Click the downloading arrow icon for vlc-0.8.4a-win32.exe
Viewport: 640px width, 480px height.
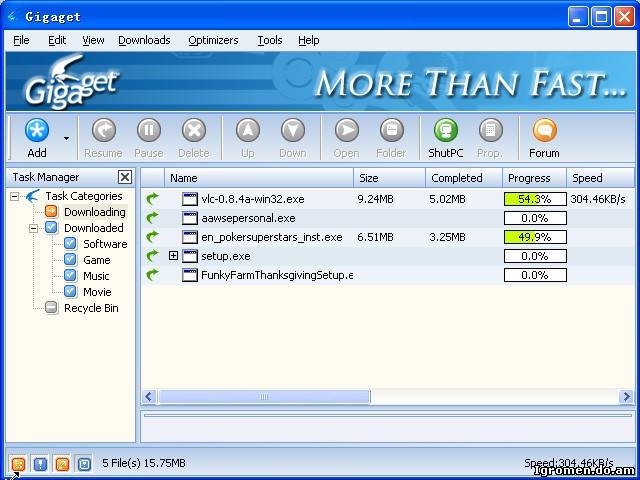pyautogui.click(x=152, y=199)
